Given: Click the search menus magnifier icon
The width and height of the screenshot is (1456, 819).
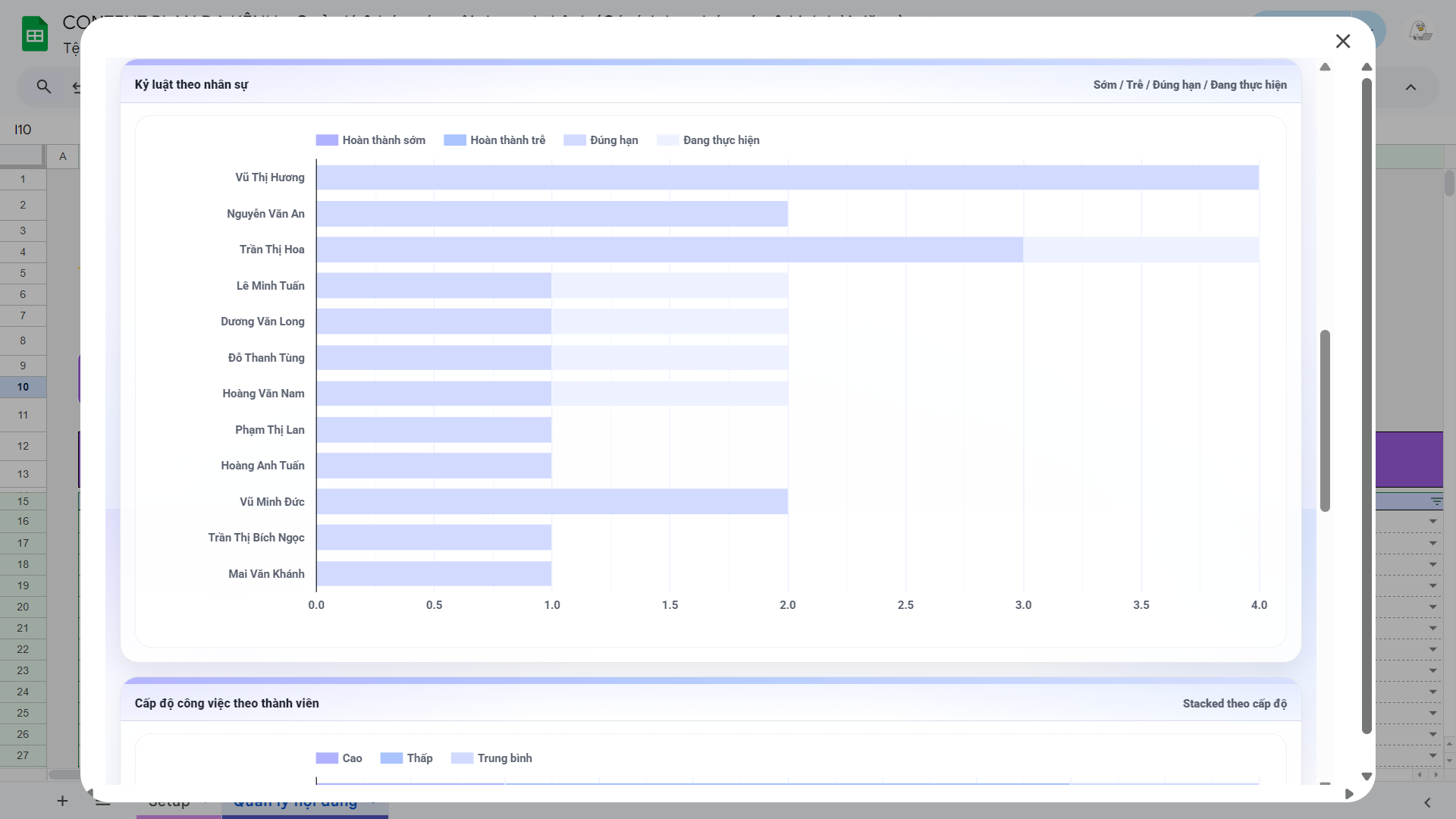Looking at the screenshot, I should [x=44, y=87].
